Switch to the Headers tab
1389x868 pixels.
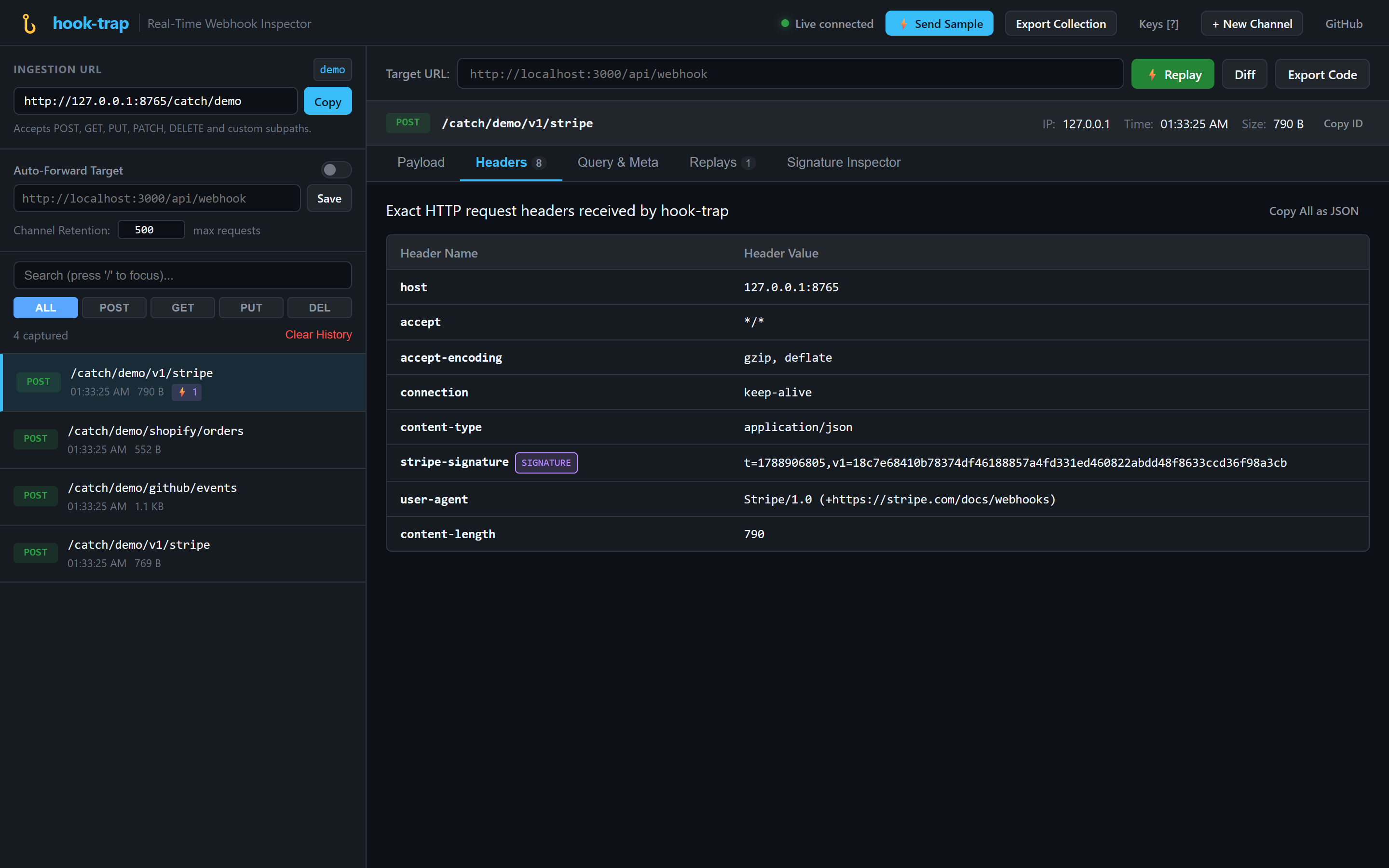[x=511, y=163]
